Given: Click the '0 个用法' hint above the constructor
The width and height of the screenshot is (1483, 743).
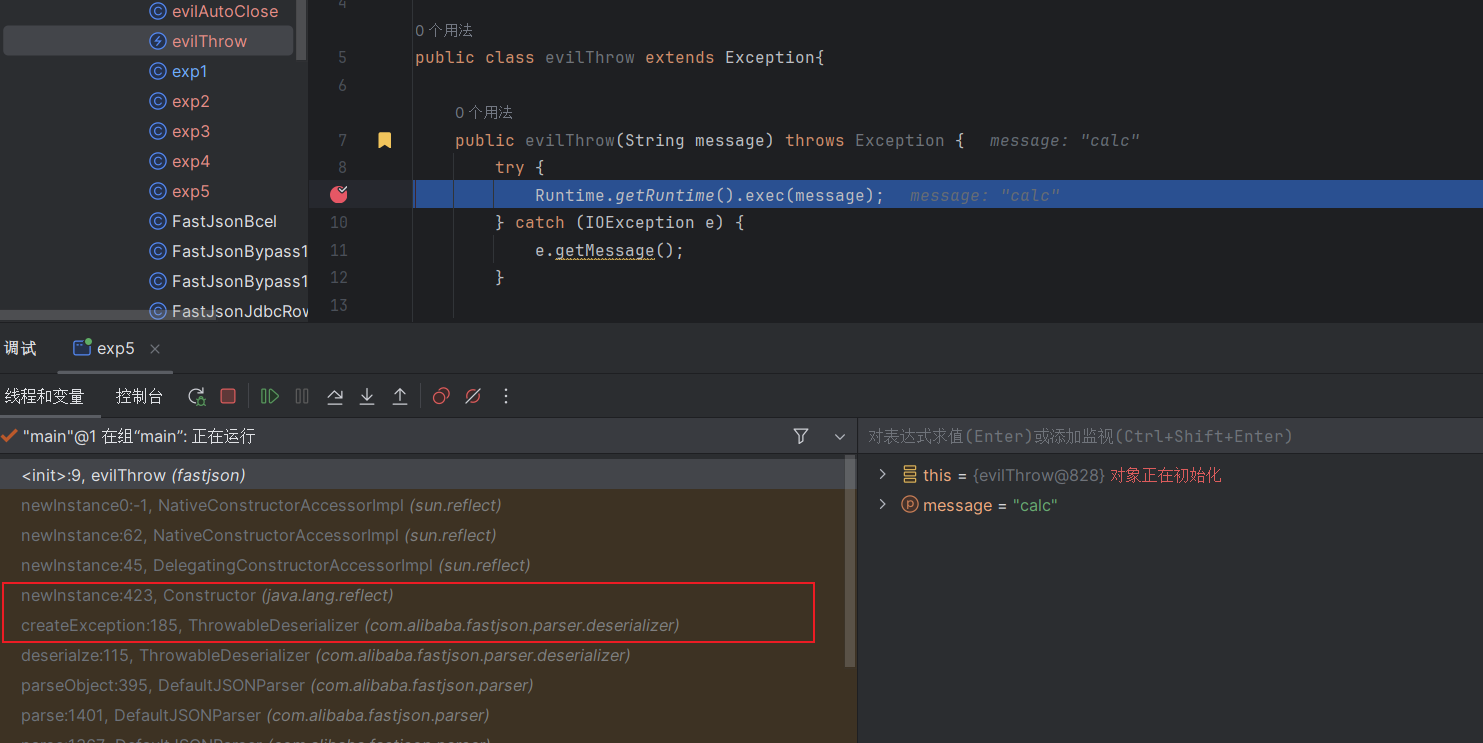Looking at the screenshot, I should pos(484,113).
